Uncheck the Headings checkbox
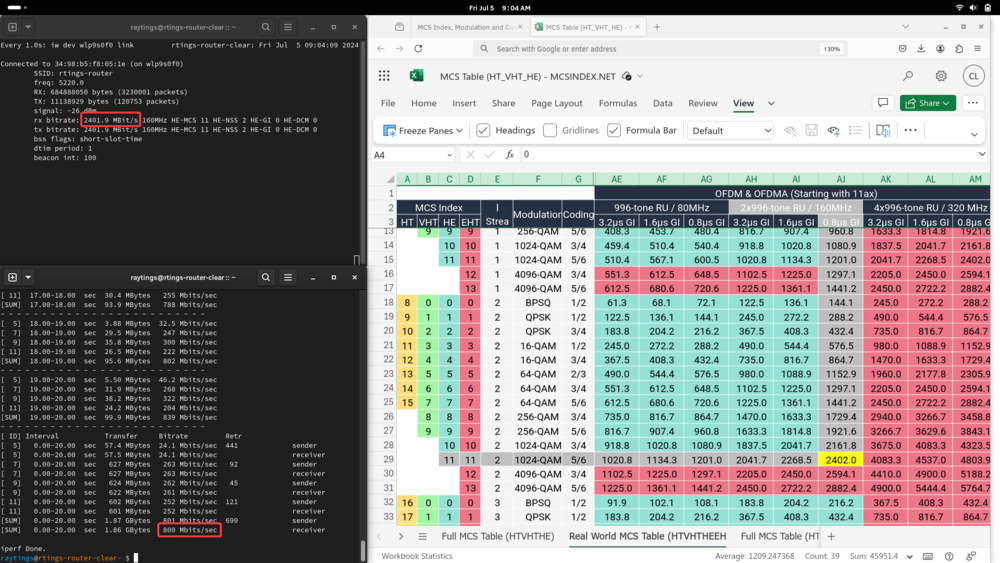The height and width of the screenshot is (563, 1000). point(483,130)
